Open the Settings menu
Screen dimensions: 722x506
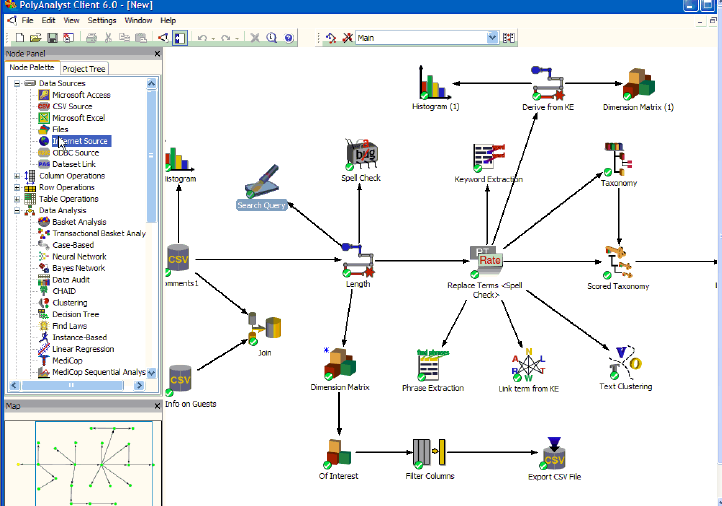click(101, 20)
